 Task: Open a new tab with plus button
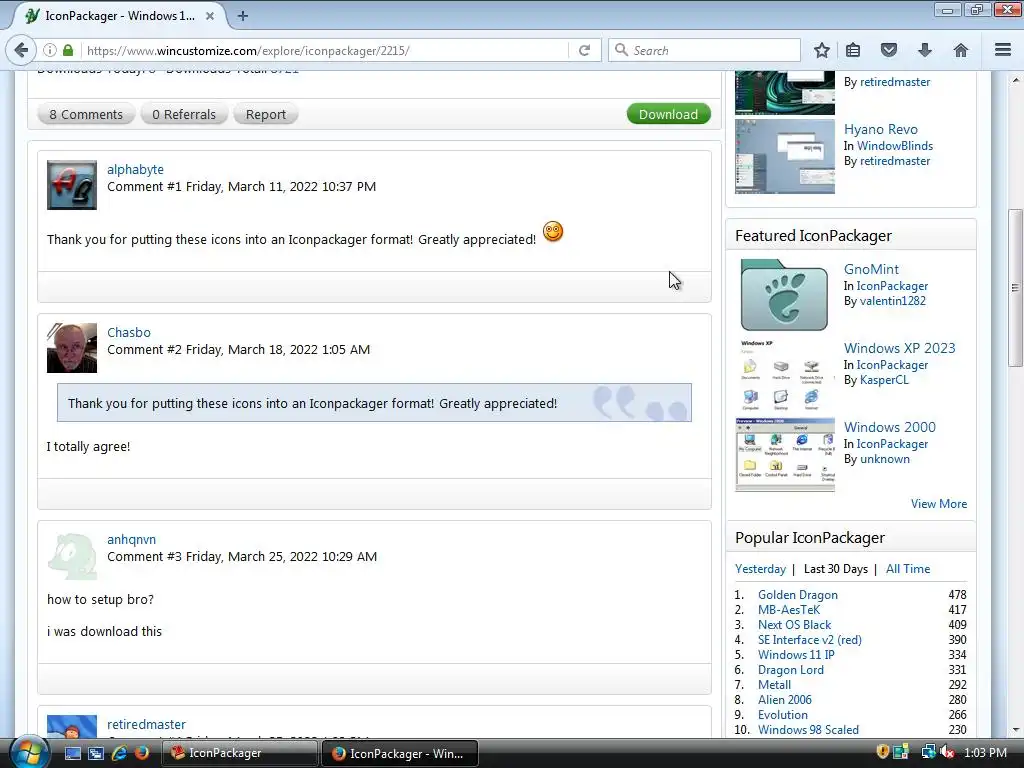[242, 16]
